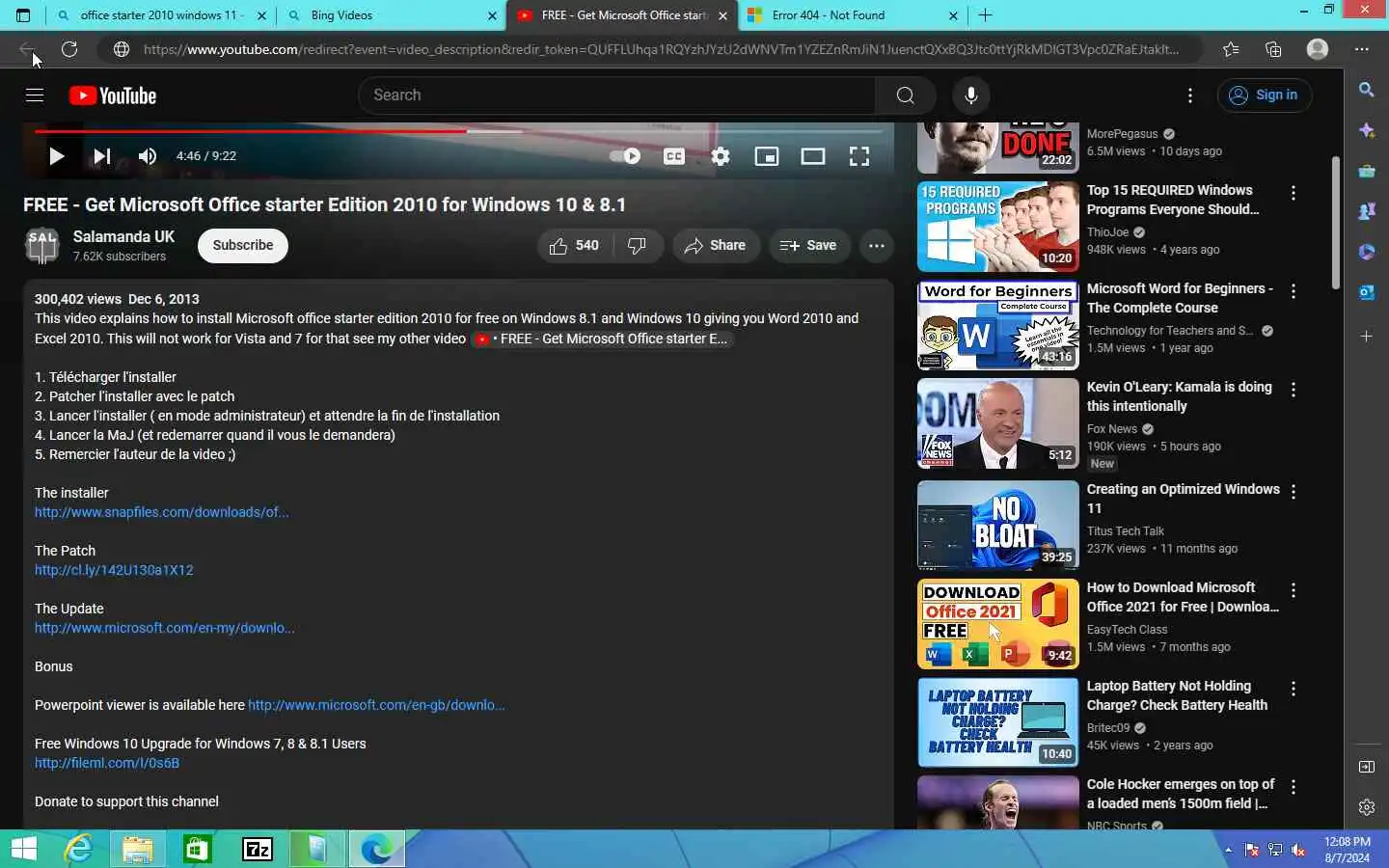Open options for Office 2021 download video
Image resolution: width=1389 pixels, height=868 pixels.
tap(1294, 590)
